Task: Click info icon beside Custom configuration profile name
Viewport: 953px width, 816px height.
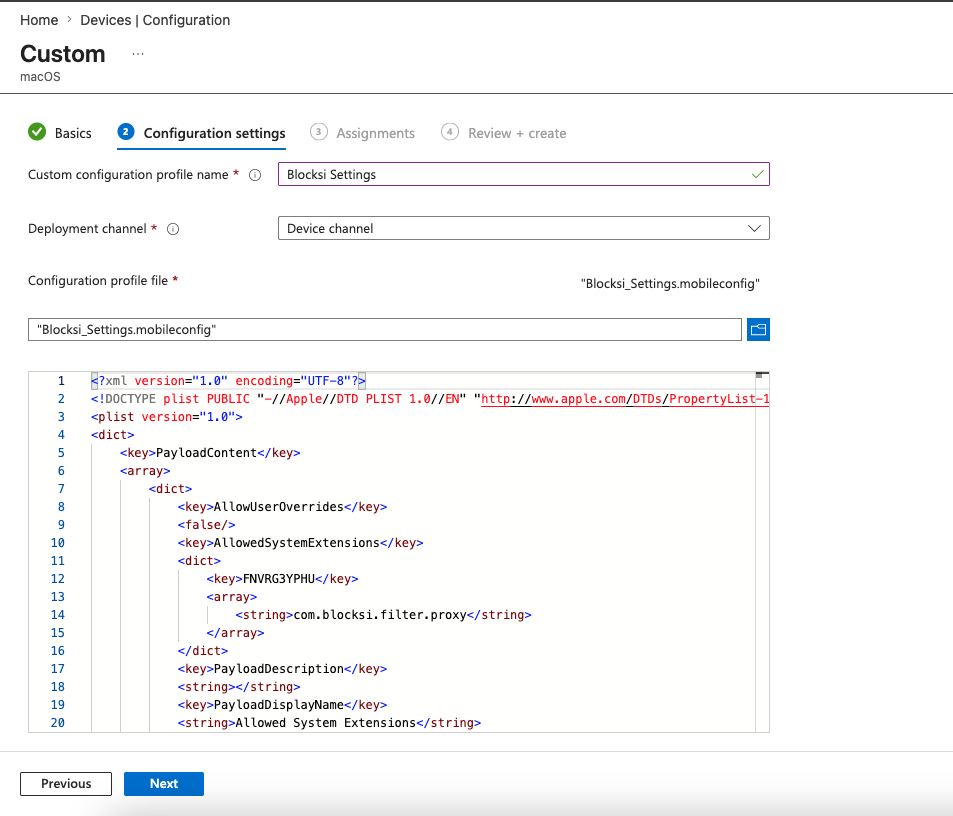Action: (x=255, y=175)
